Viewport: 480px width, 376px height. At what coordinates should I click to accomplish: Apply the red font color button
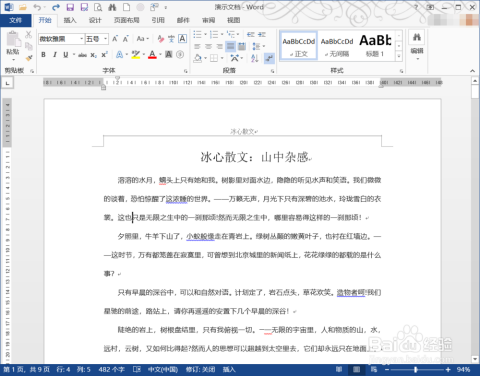pyautogui.click(x=152, y=55)
